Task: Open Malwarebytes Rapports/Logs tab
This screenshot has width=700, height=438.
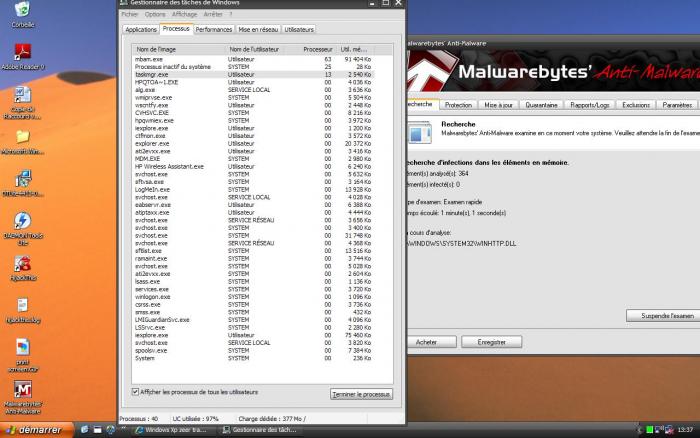Action: (590, 105)
